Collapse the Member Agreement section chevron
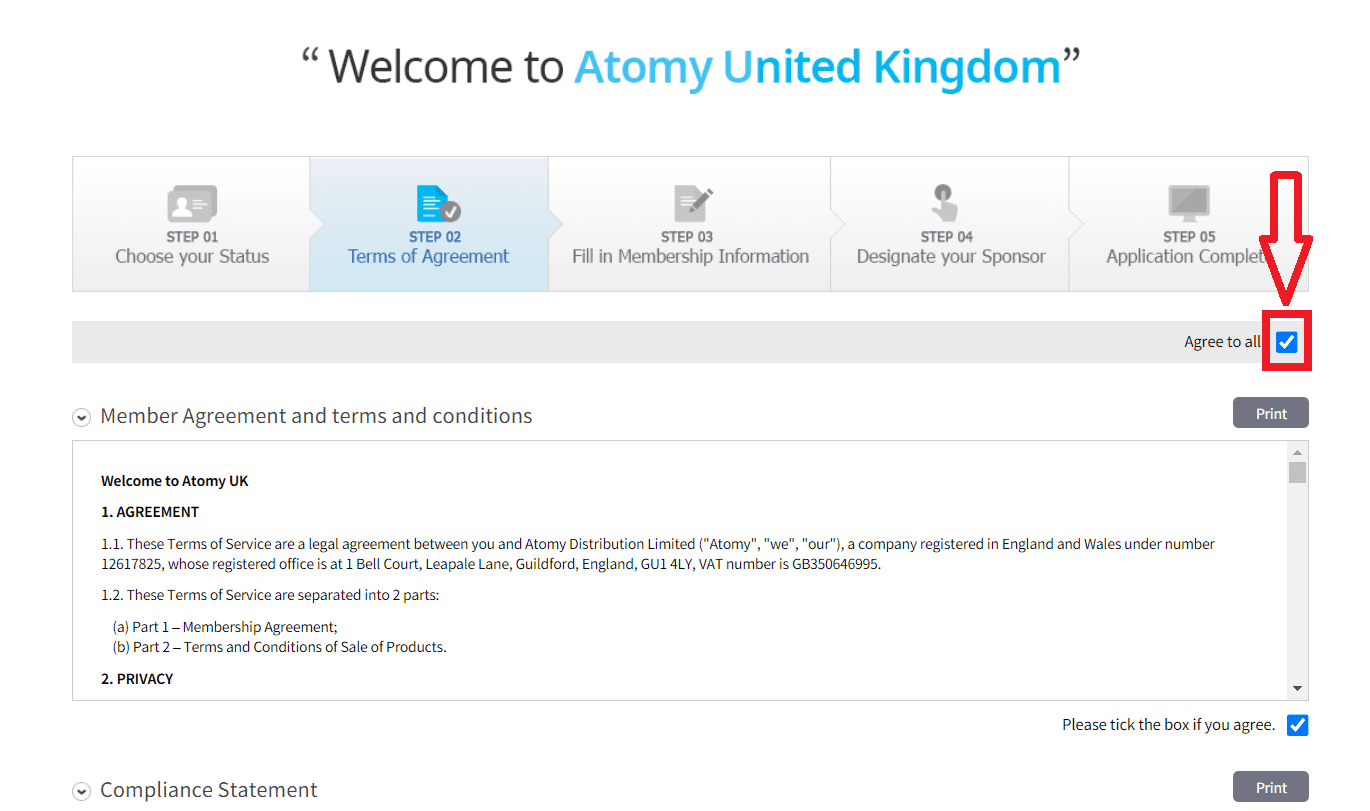 point(81,417)
